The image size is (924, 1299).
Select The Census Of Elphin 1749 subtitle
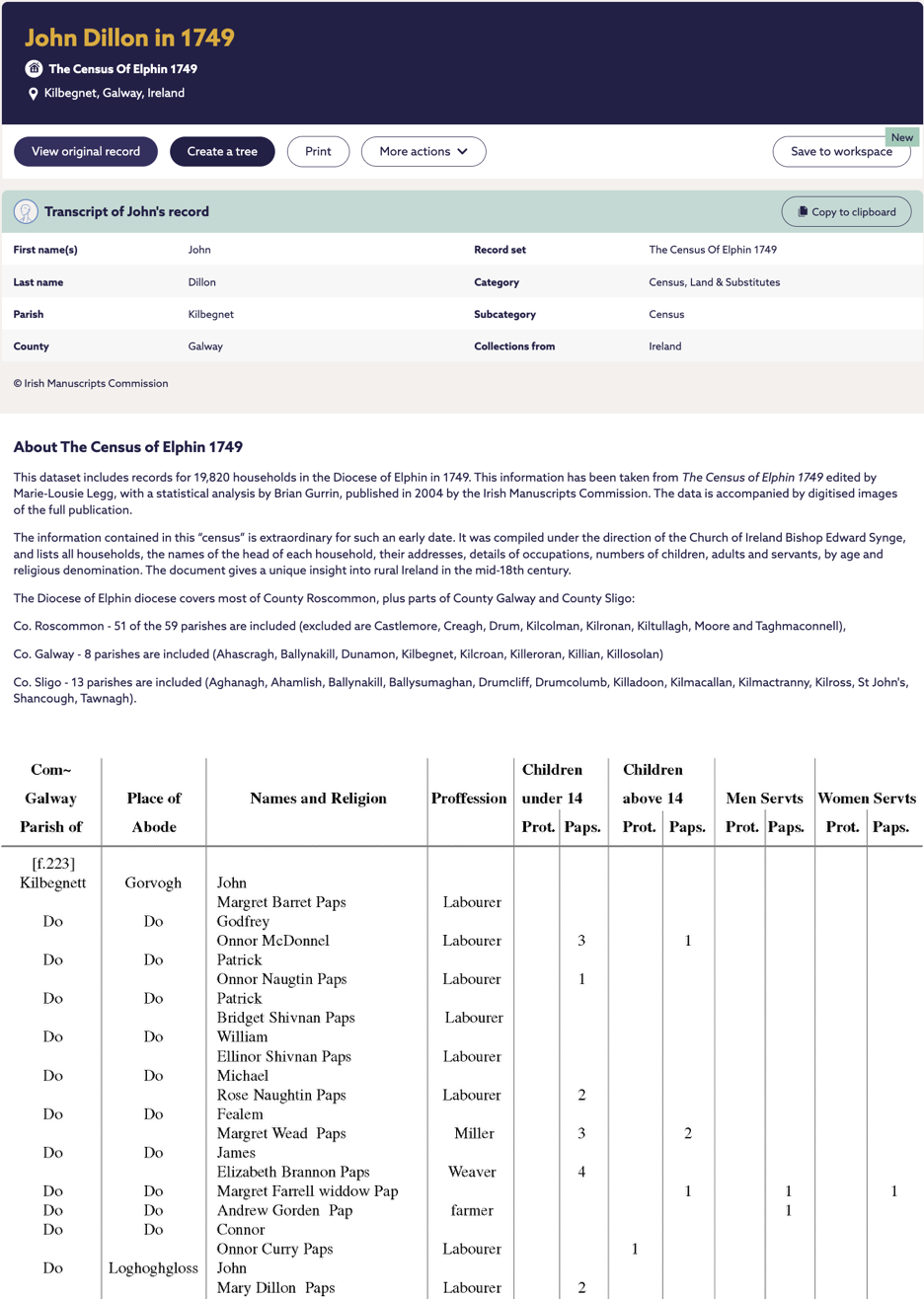(x=122, y=69)
